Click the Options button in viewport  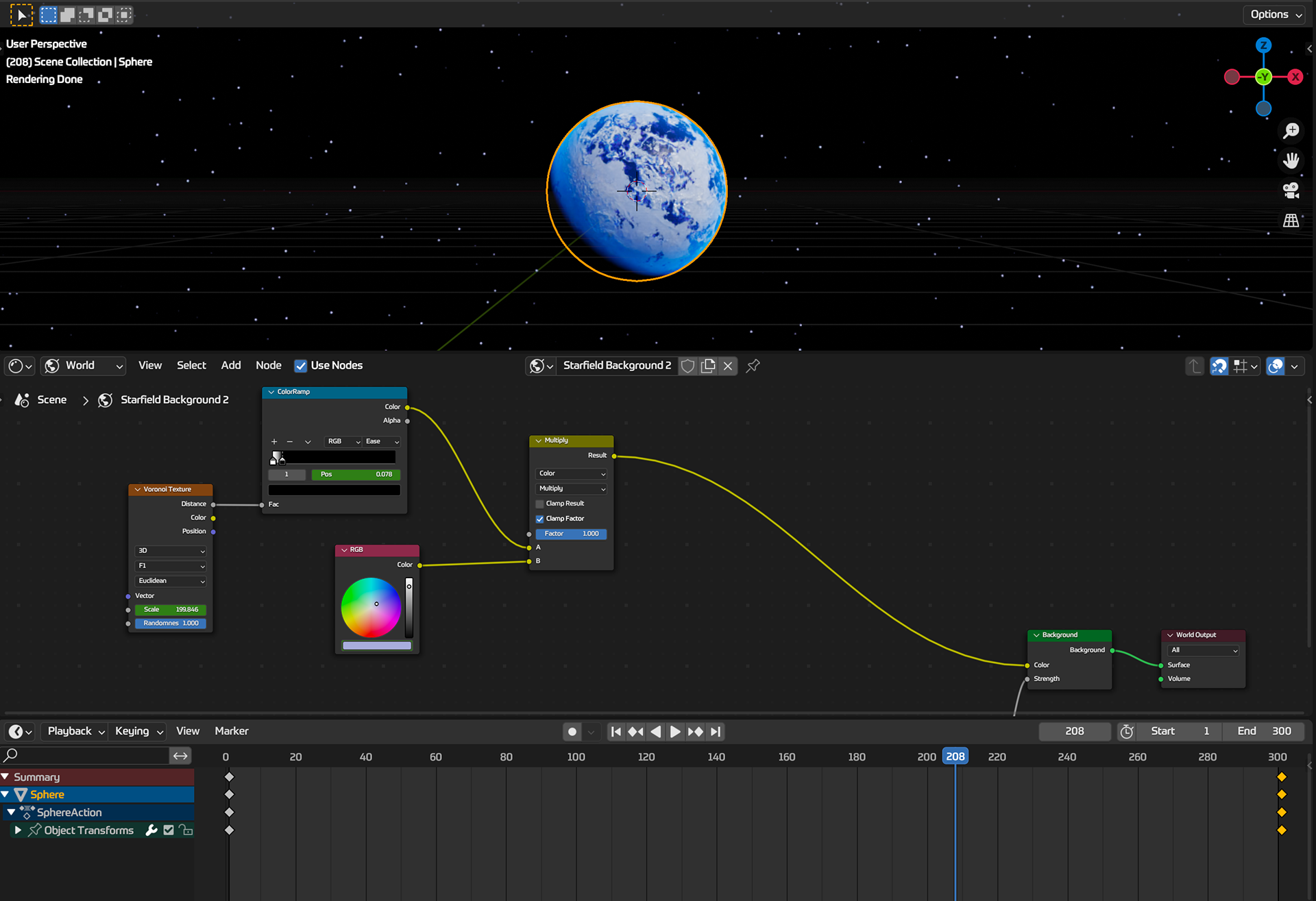tap(1275, 14)
